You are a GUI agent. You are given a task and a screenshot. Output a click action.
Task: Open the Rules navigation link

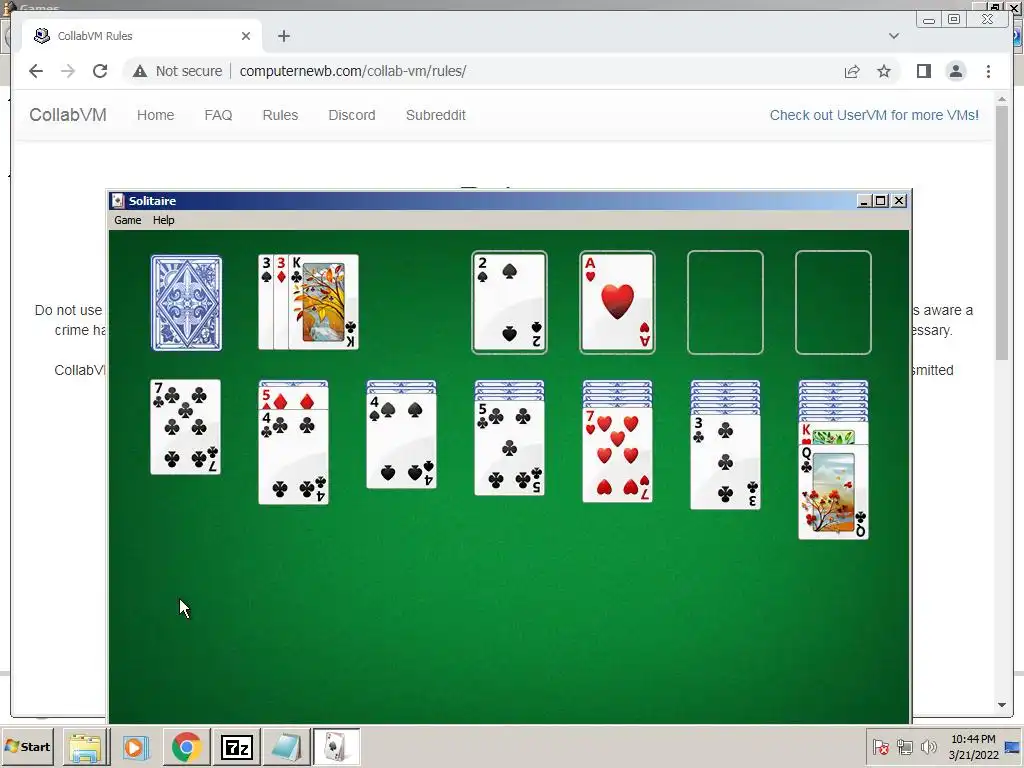pos(280,115)
